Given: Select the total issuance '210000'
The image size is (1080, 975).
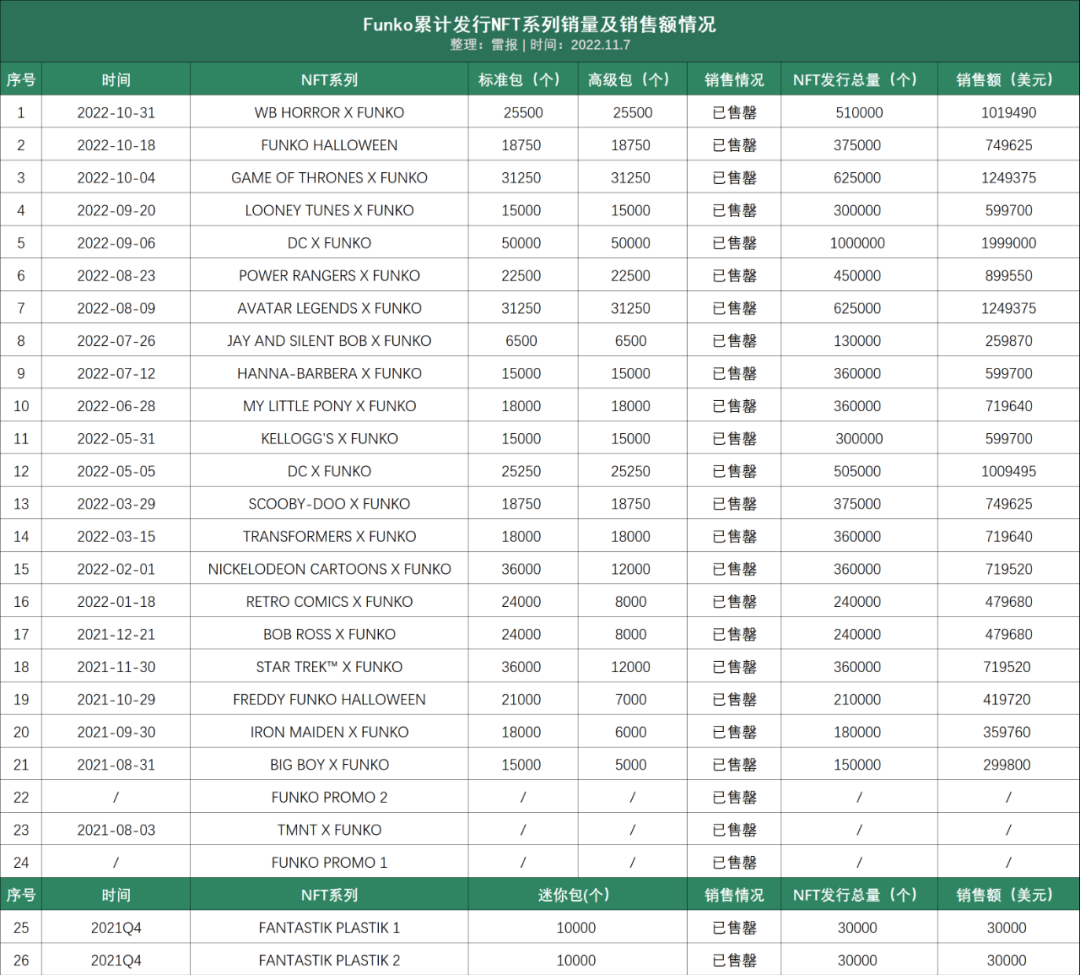Looking at the screenshot, I should [x=857, y=700].
